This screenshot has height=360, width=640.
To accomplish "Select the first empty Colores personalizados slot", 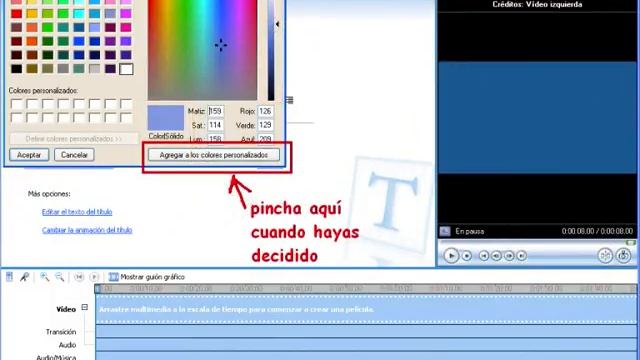I will [16, 104].
